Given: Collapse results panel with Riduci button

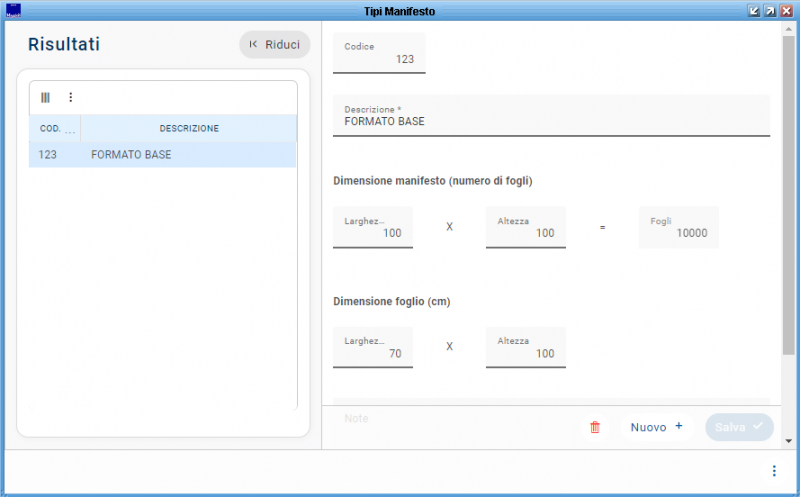Looking at the screenshot, I should 275,44.
